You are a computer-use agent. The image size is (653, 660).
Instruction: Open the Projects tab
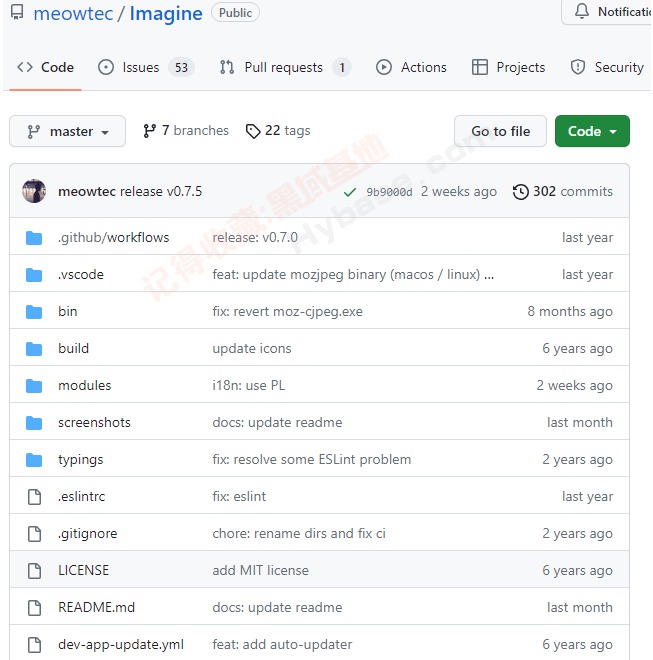pos(508,67)
